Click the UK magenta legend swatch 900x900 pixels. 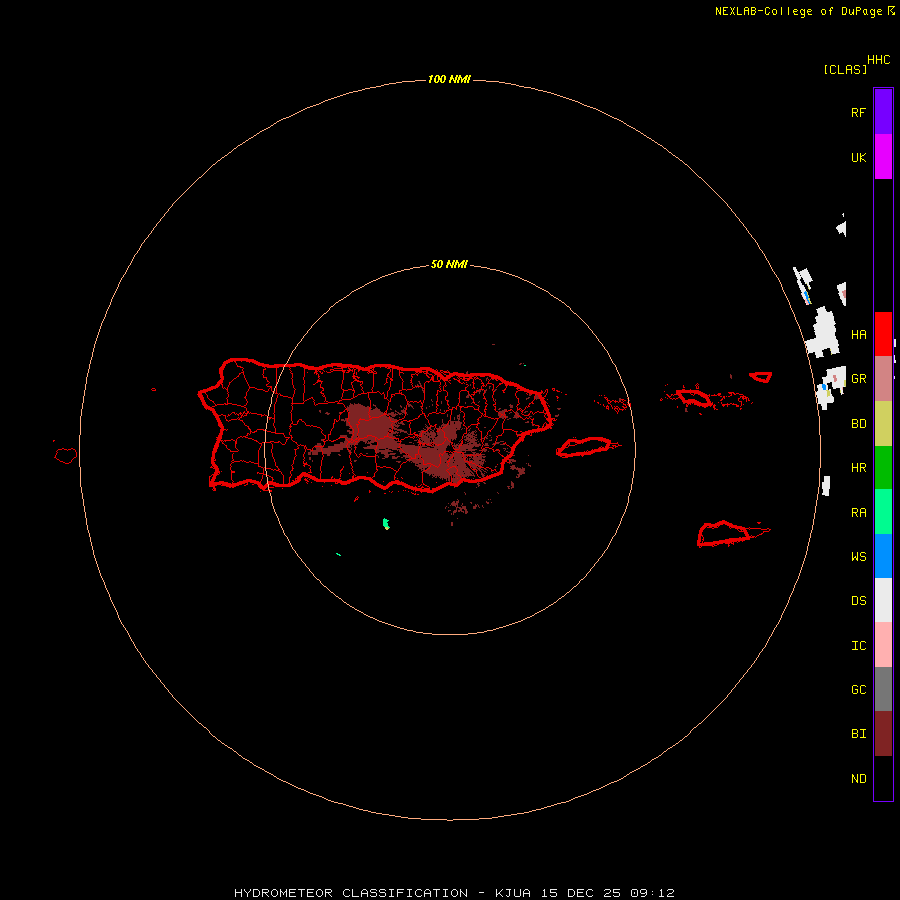[883, 157]
